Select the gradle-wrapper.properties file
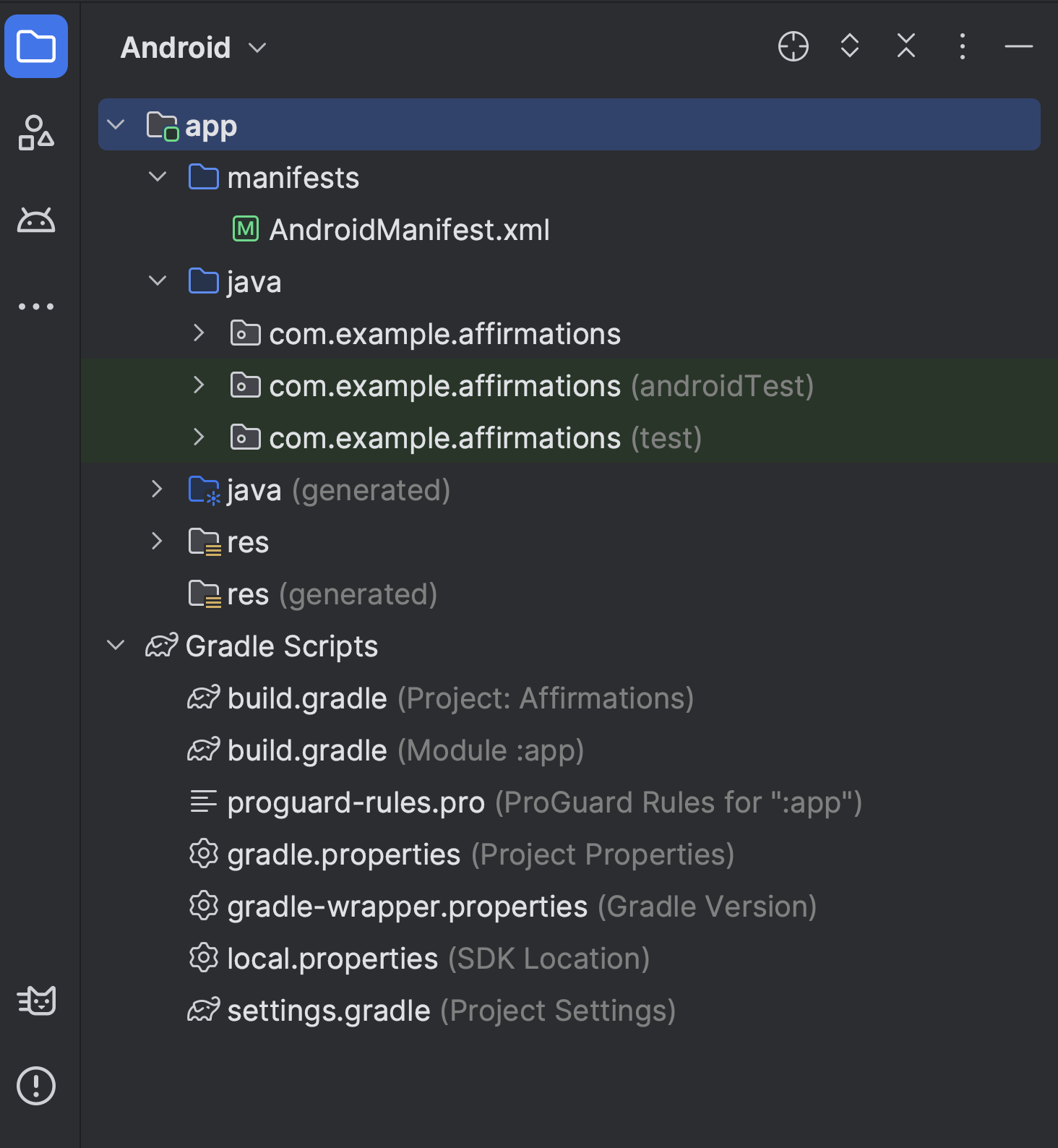Image resolution: width=1058 pixels, height=1148 pixels. click(x=407, y=907)
